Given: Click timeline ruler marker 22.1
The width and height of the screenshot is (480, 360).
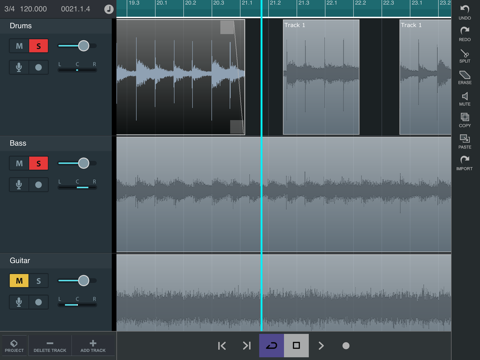Looking at the screenshot, I should click(x=332, y=3).
